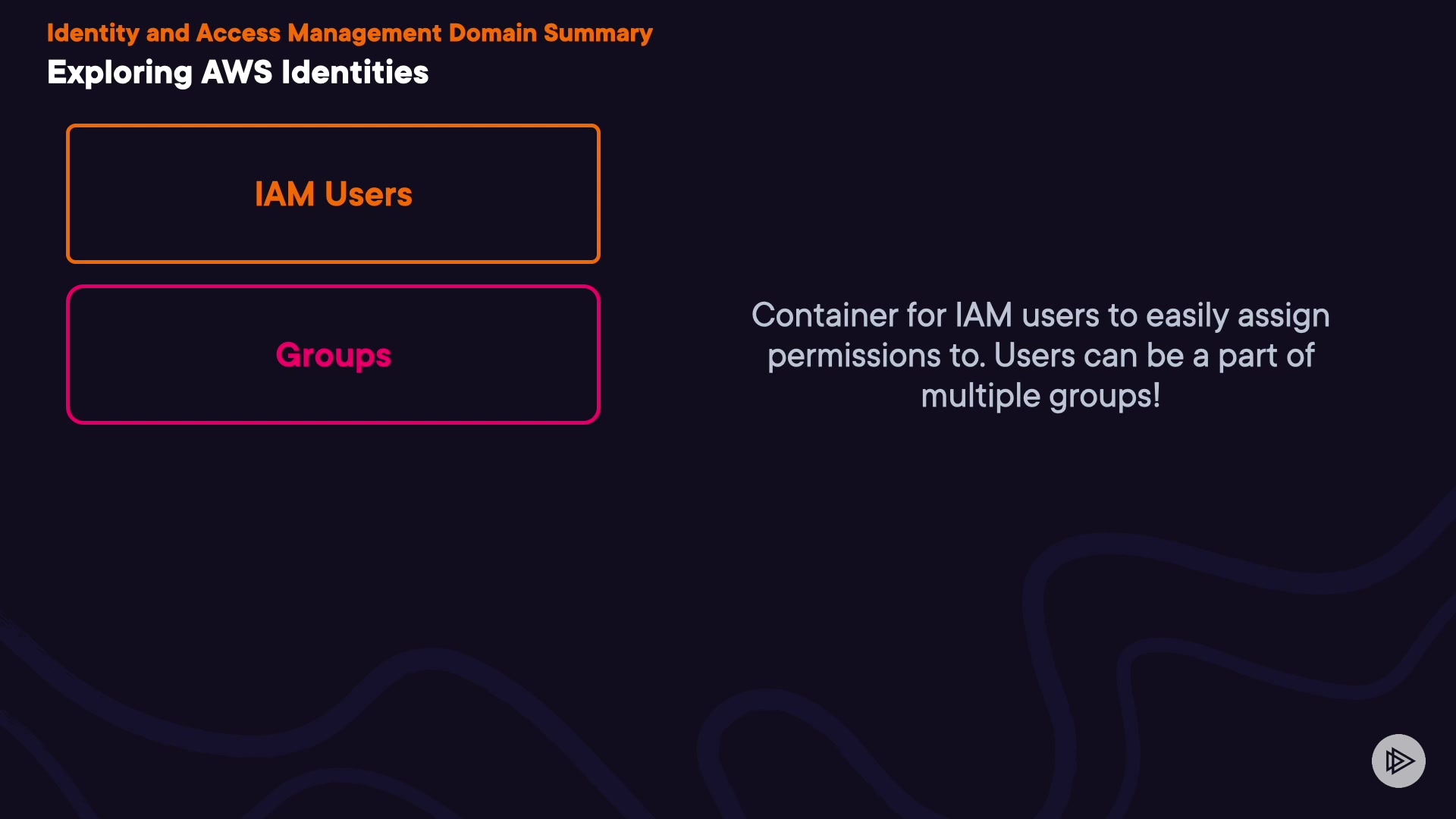Click the word 'Summary' in orange heading
This screenshot has width=1456, height=819.
point(598,33)
